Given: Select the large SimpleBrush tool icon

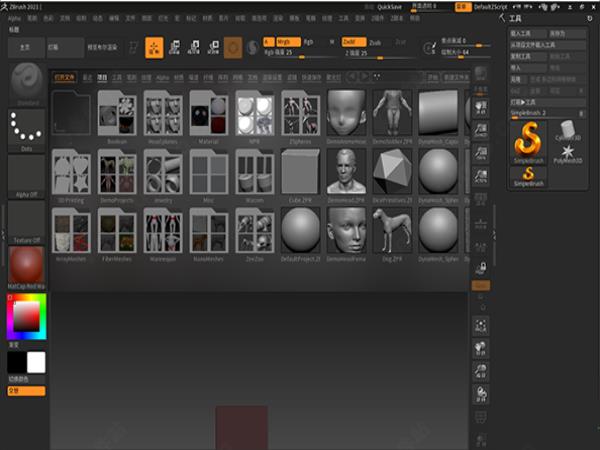Looking at the screenshot, I should (x=528, y=143).
